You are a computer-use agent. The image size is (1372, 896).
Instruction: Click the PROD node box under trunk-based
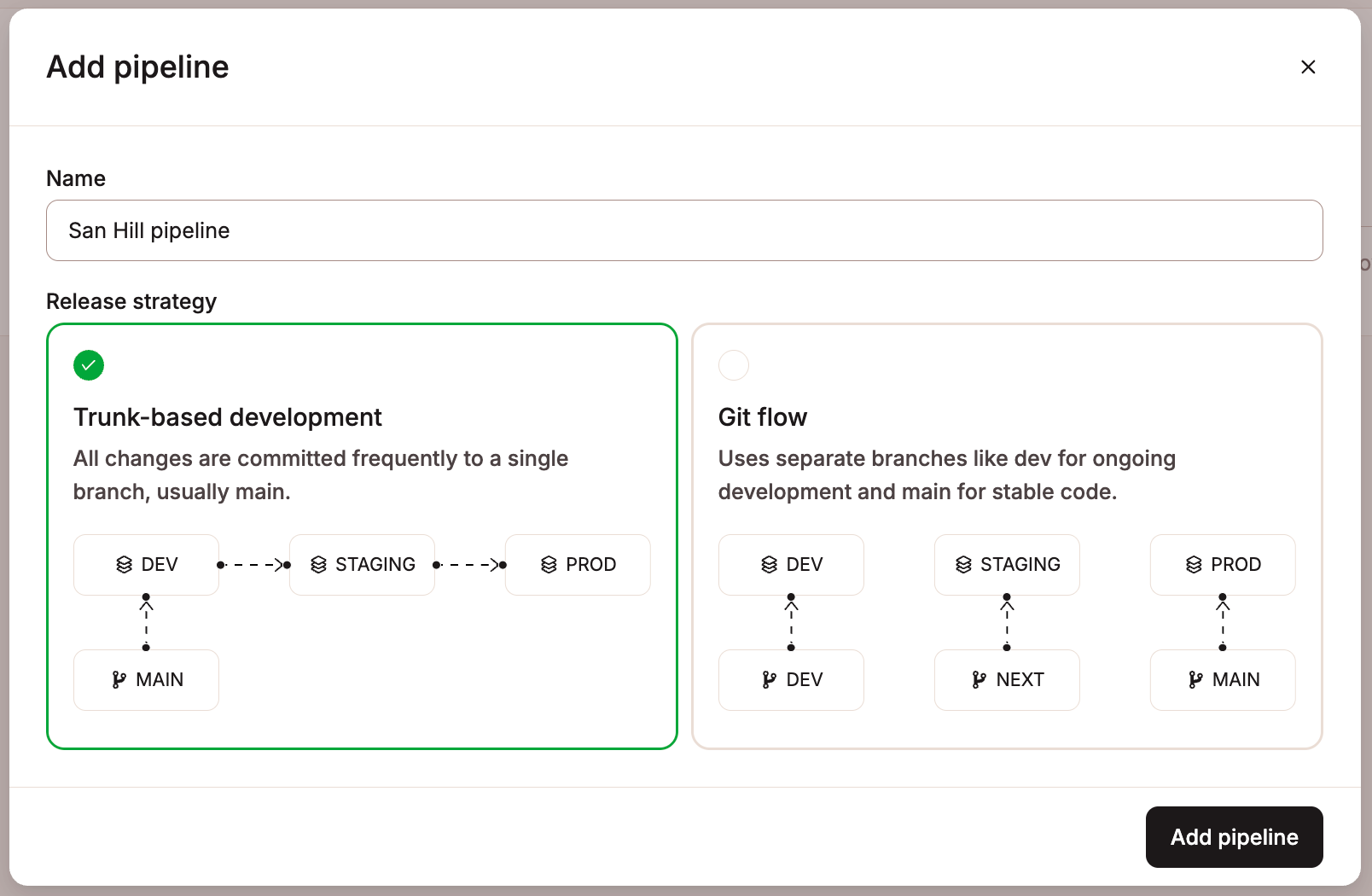578,564
